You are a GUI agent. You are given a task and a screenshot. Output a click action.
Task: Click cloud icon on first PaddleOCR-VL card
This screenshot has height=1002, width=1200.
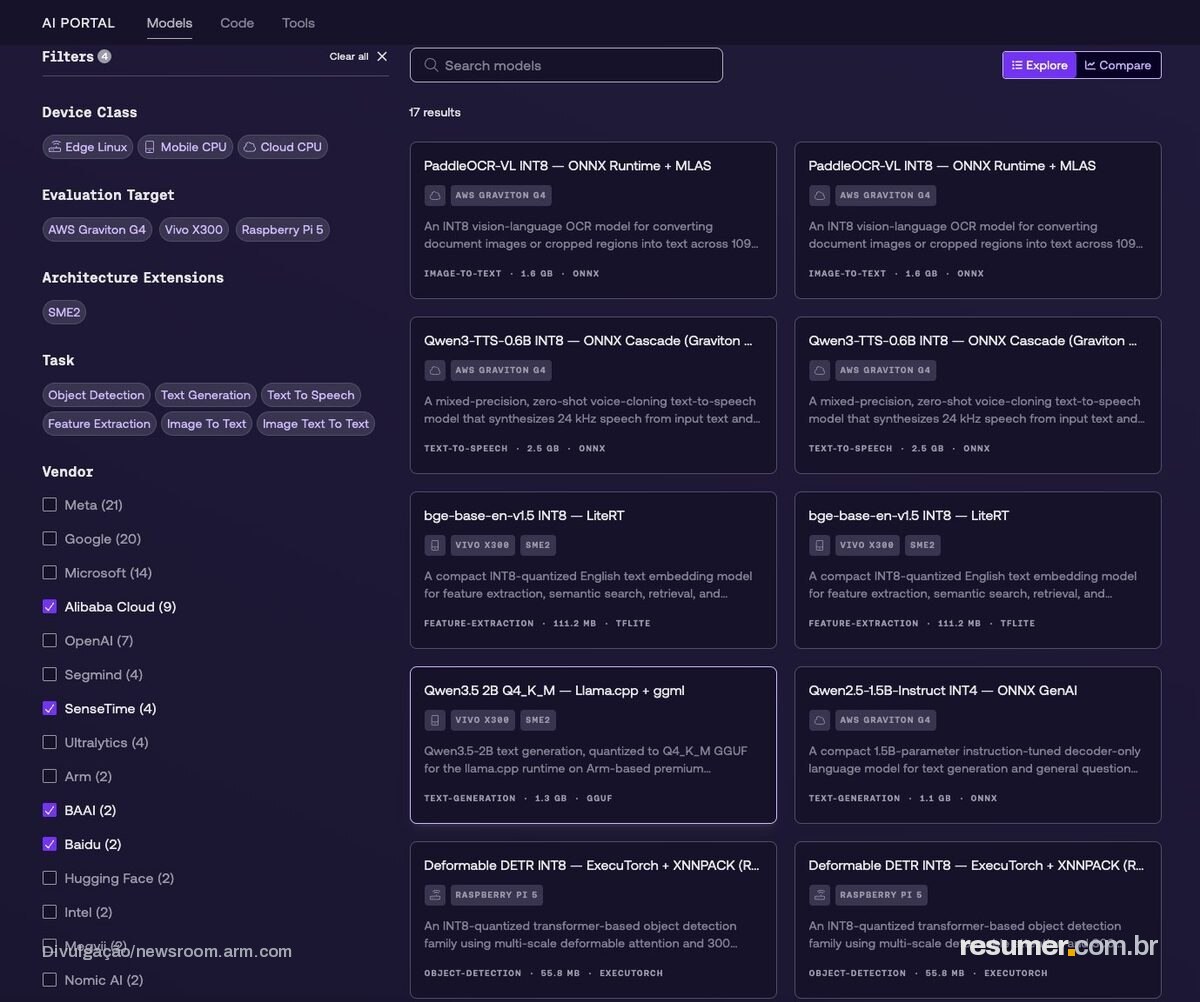(x=434, y=195)
